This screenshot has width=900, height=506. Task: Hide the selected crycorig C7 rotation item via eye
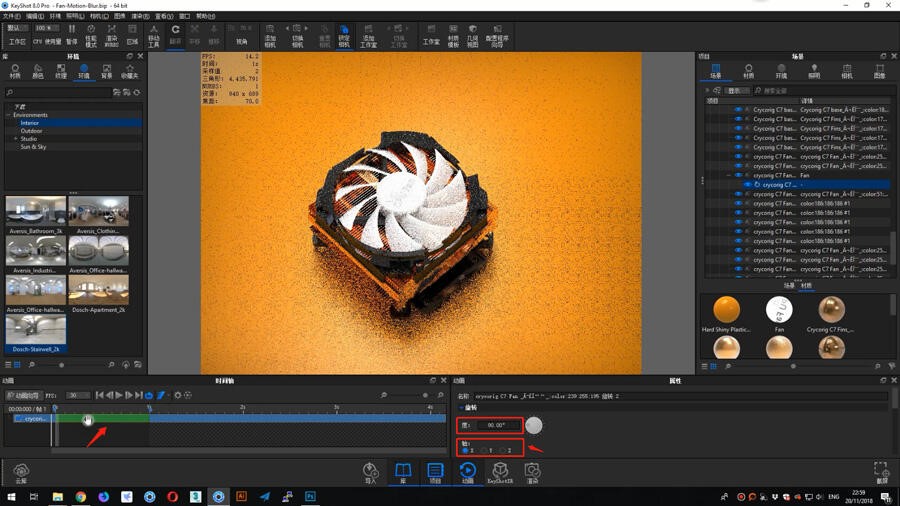(747, 185)
